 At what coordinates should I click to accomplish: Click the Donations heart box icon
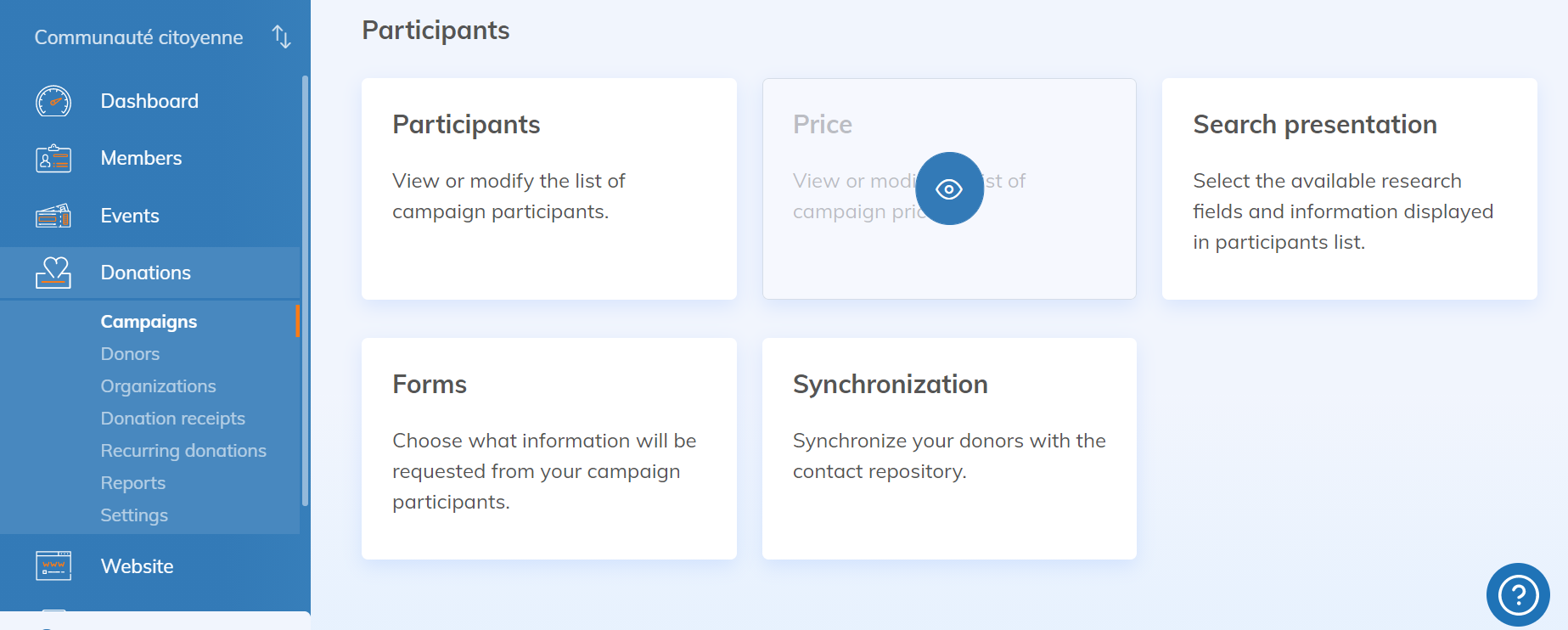[x=53, y=273]
